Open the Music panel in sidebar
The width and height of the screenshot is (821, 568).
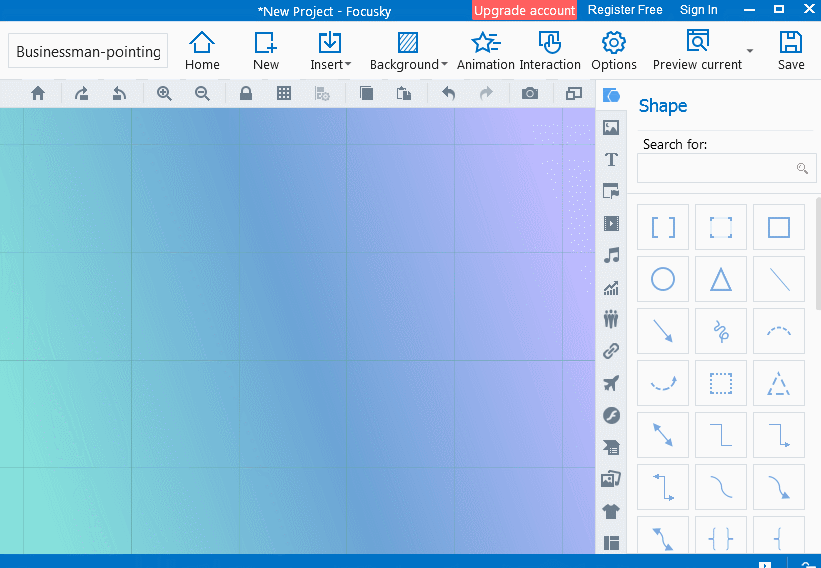tap(611, 255)
